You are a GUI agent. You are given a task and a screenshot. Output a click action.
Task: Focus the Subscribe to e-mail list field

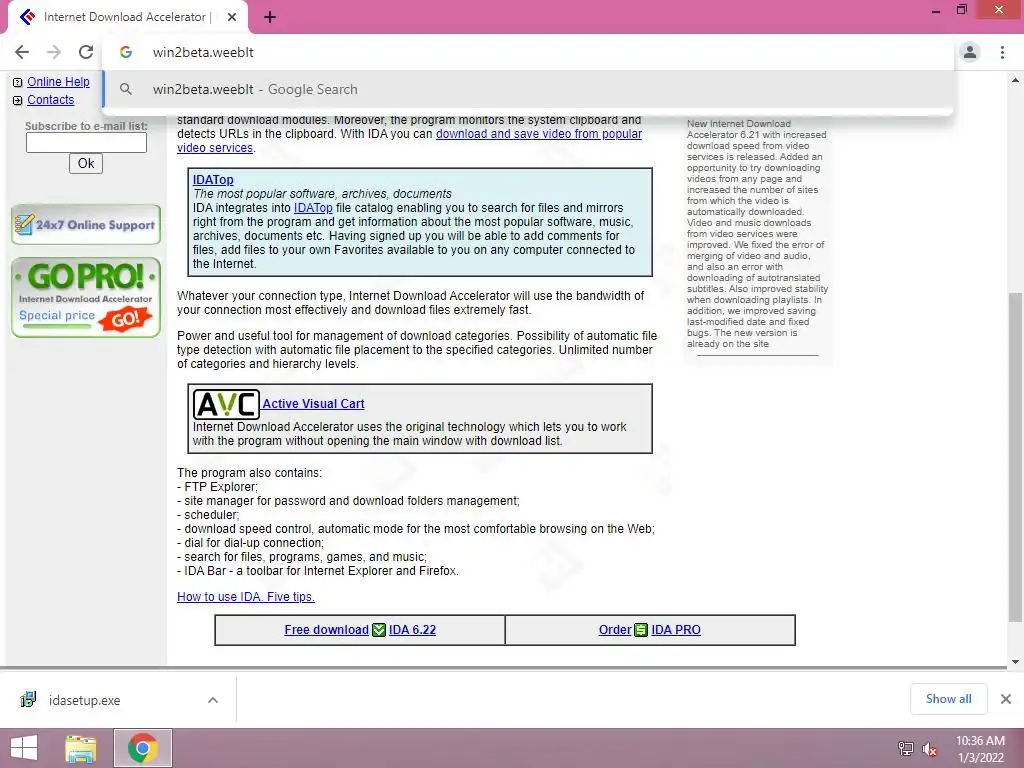coord(86,142)
